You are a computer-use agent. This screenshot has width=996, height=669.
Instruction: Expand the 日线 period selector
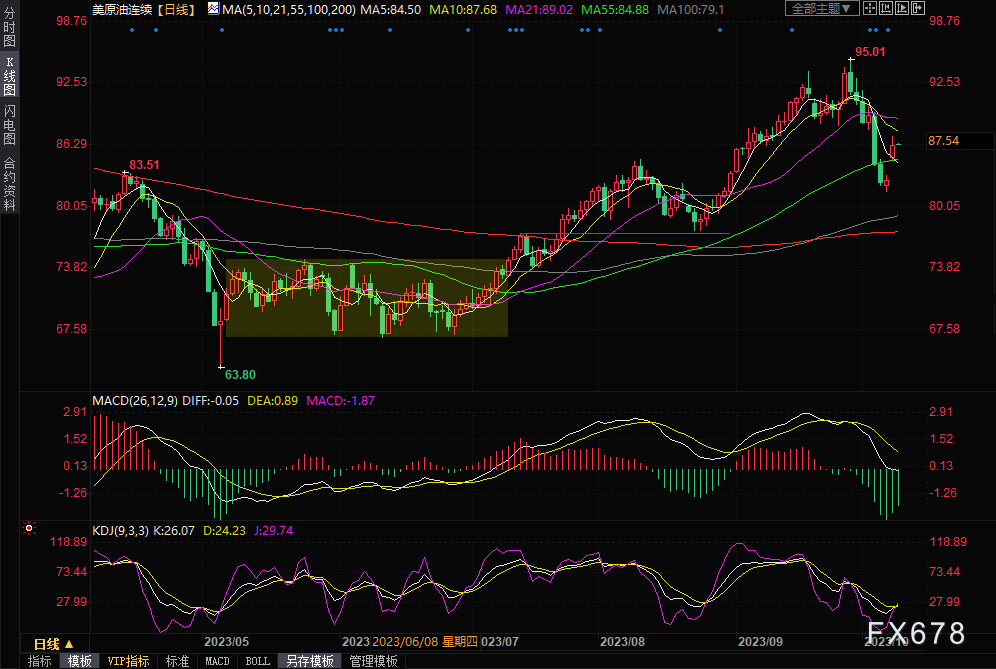pos(53,643)
